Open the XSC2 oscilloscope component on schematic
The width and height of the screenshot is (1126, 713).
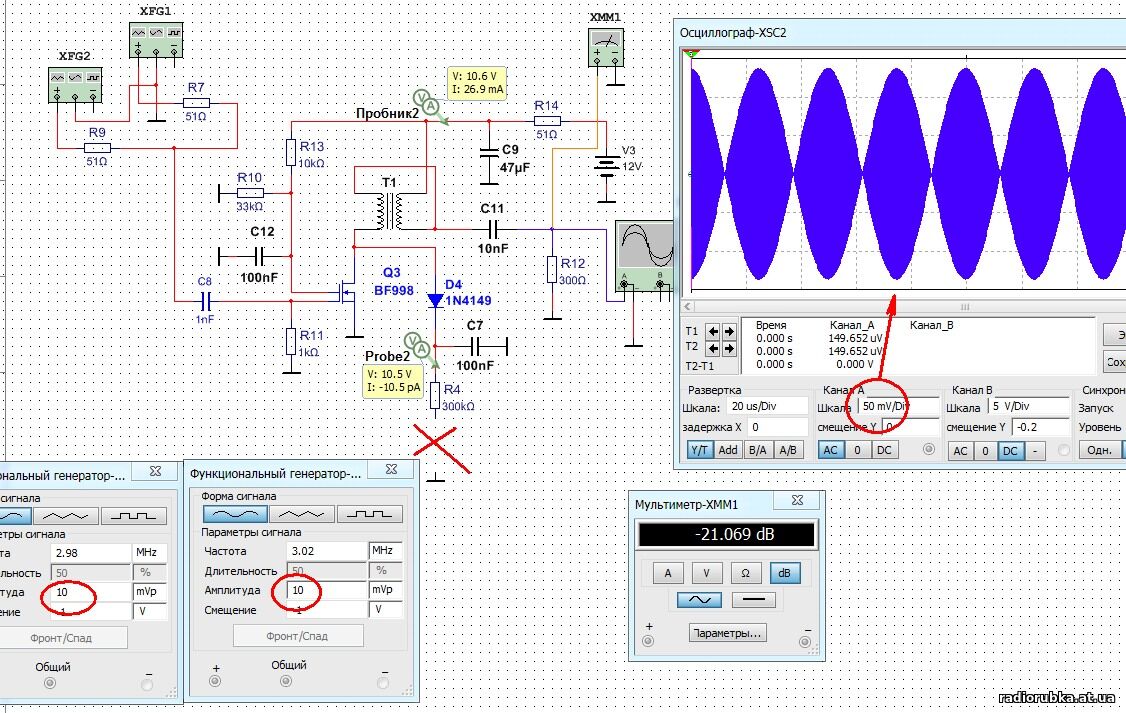pos(642,255)
